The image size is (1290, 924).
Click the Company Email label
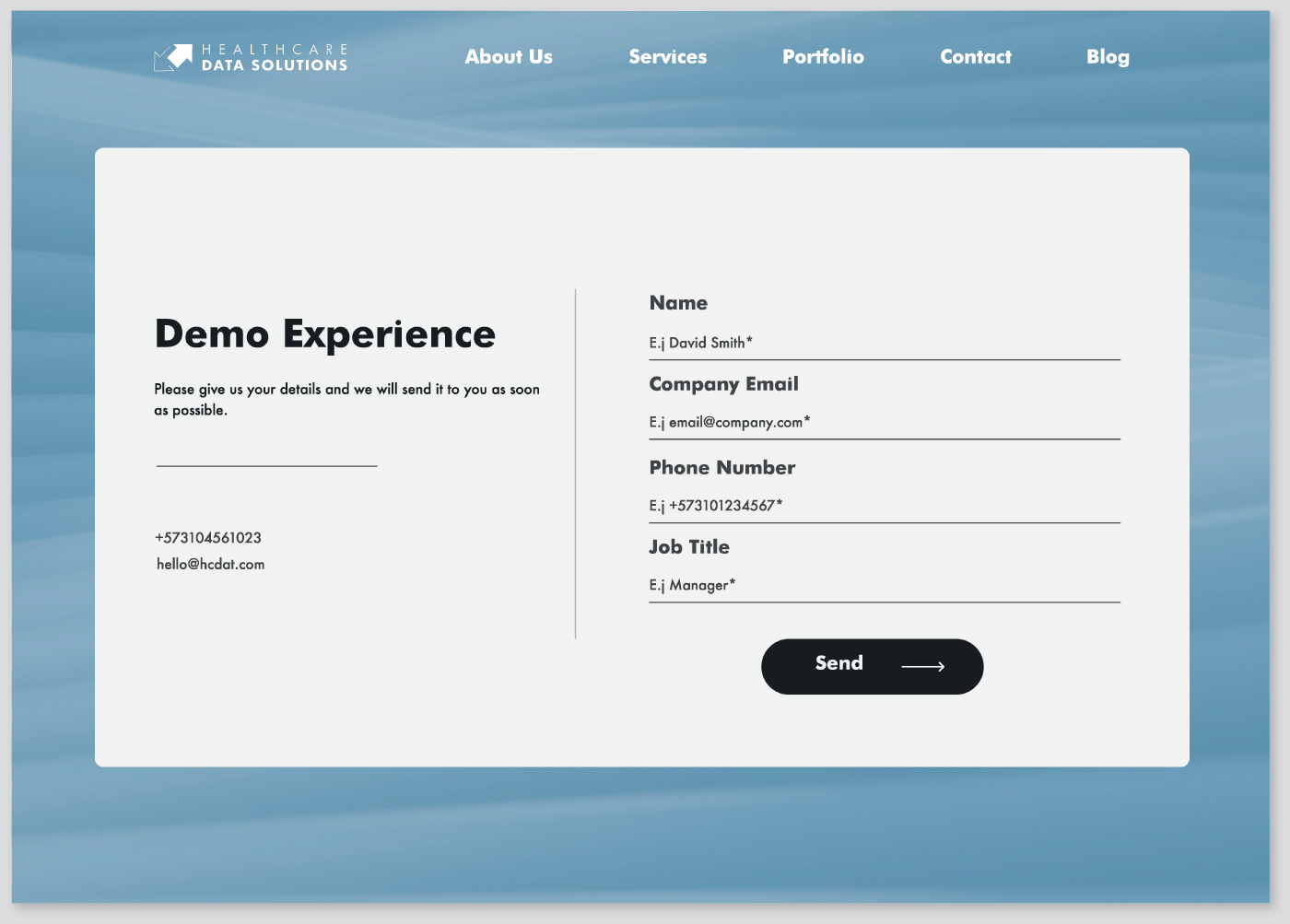pyautogui.click(x=723, y=384)
